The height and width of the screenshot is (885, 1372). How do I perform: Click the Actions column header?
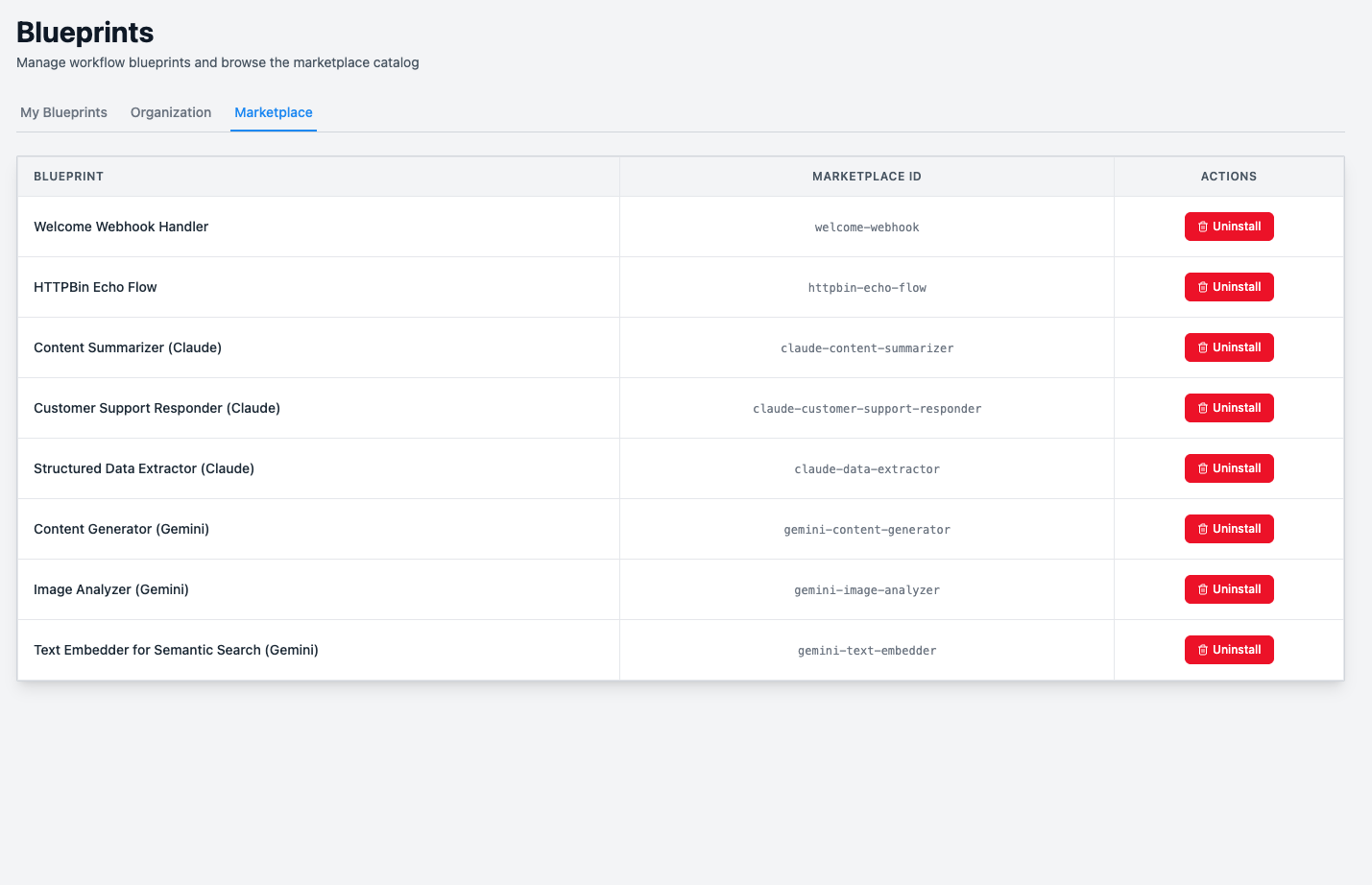pos(1228,177)
